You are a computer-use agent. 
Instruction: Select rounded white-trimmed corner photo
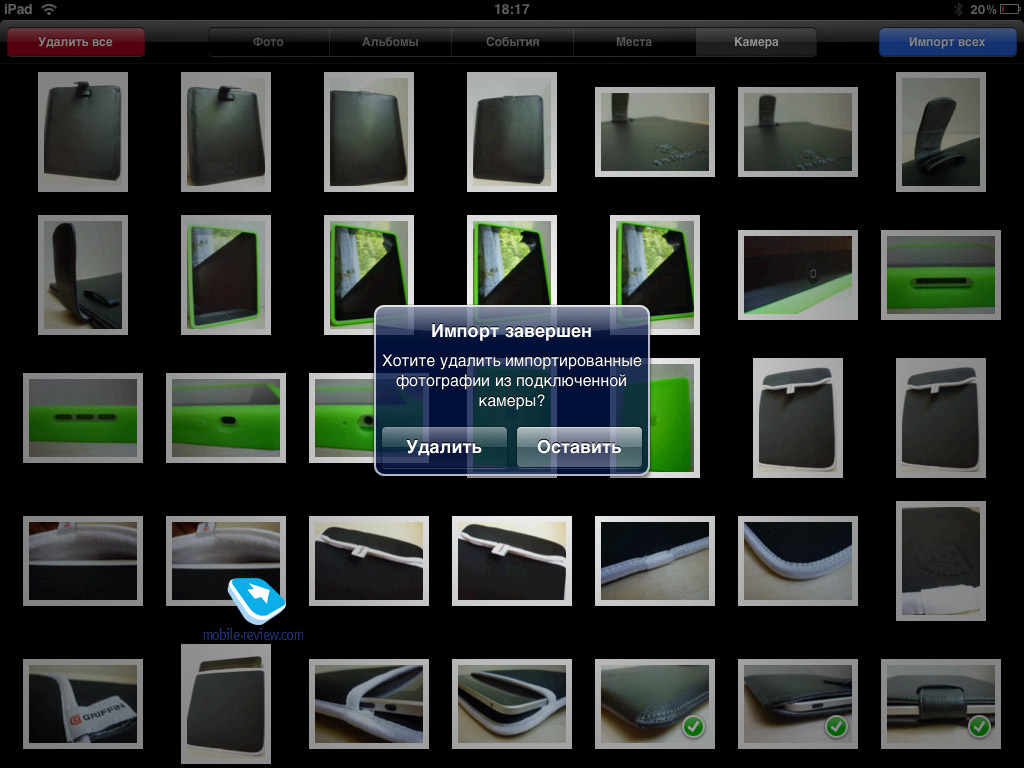(x=798, y=561)
